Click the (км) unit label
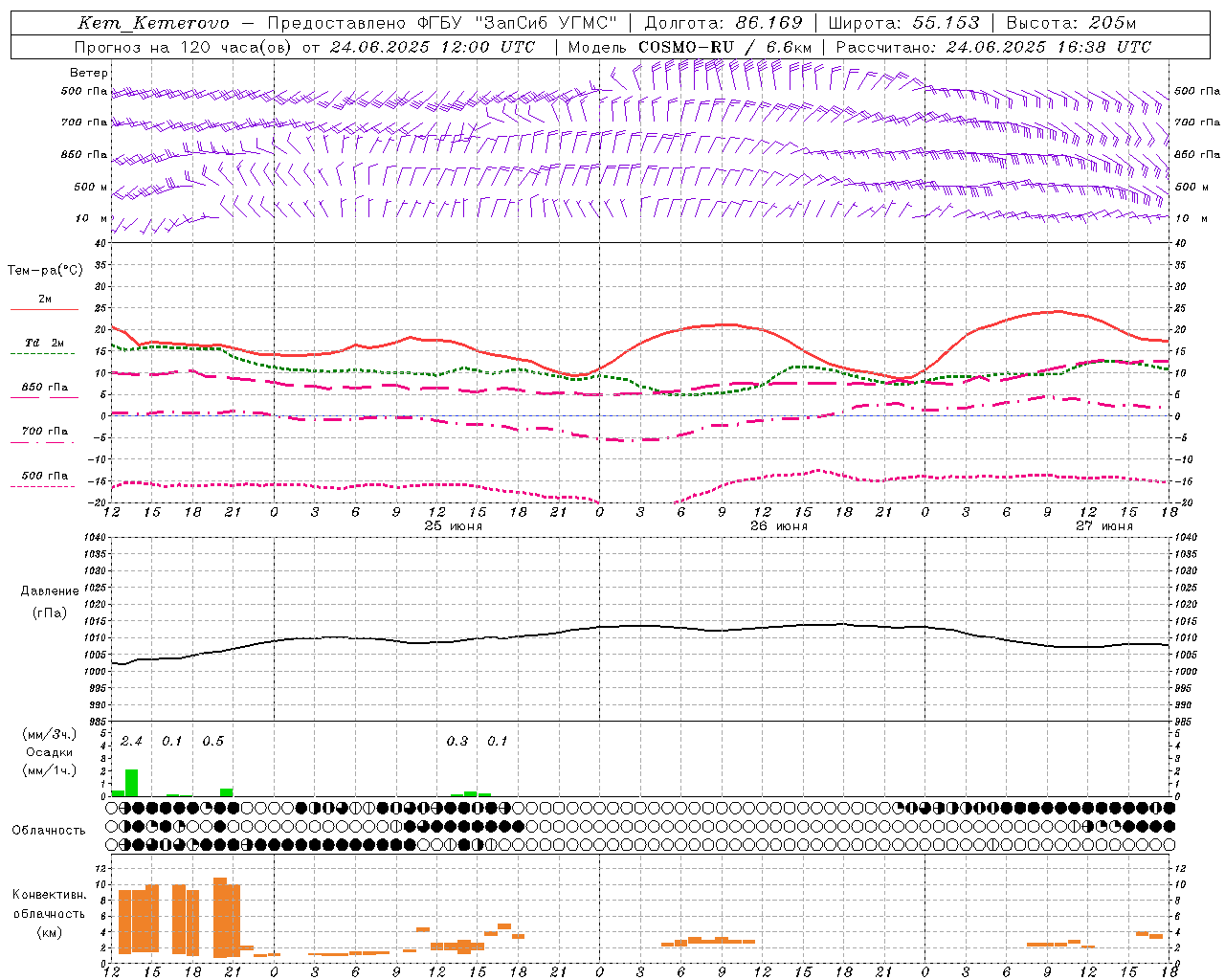Image resolution: width=1225 pixels, height=980 pixels. (x=49, y=932)
